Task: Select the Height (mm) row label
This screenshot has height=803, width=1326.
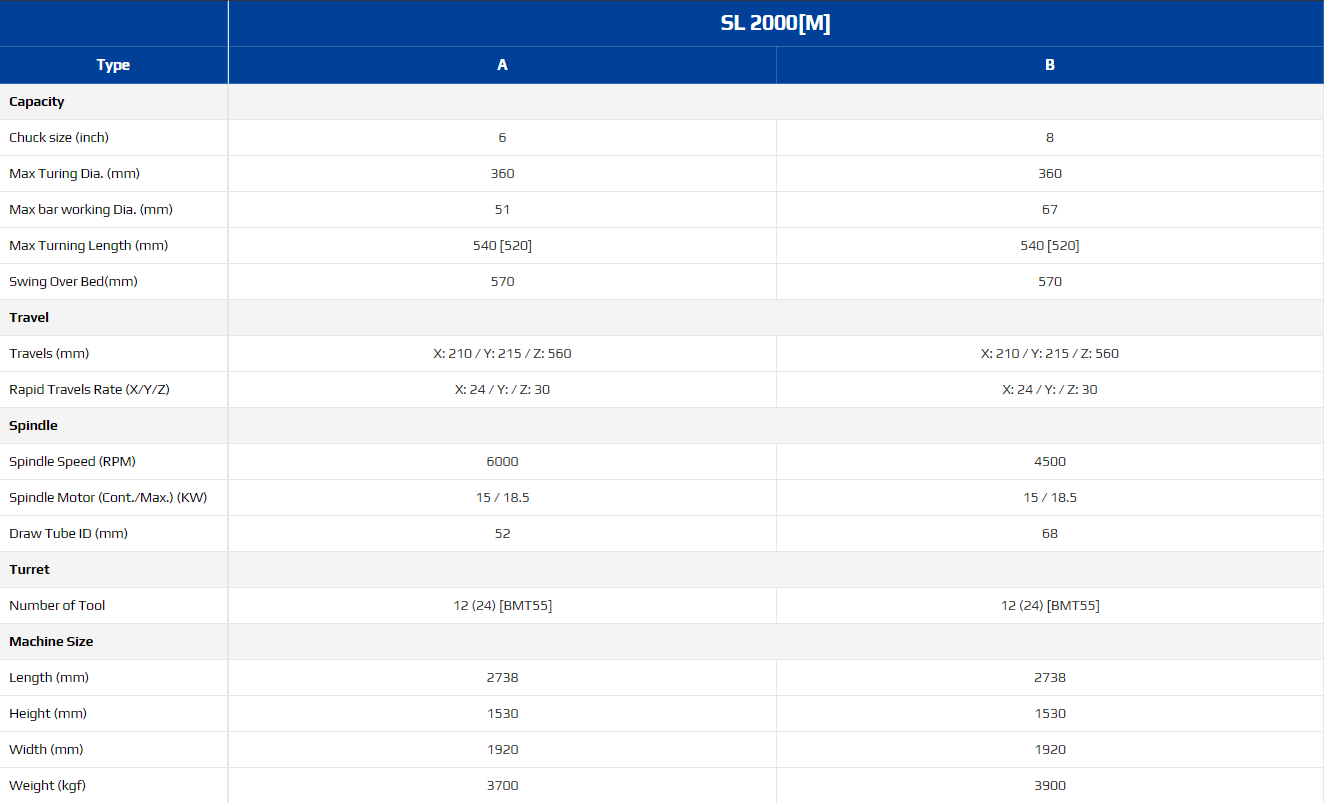Action: pyautogui.click(x=48, y=714)
